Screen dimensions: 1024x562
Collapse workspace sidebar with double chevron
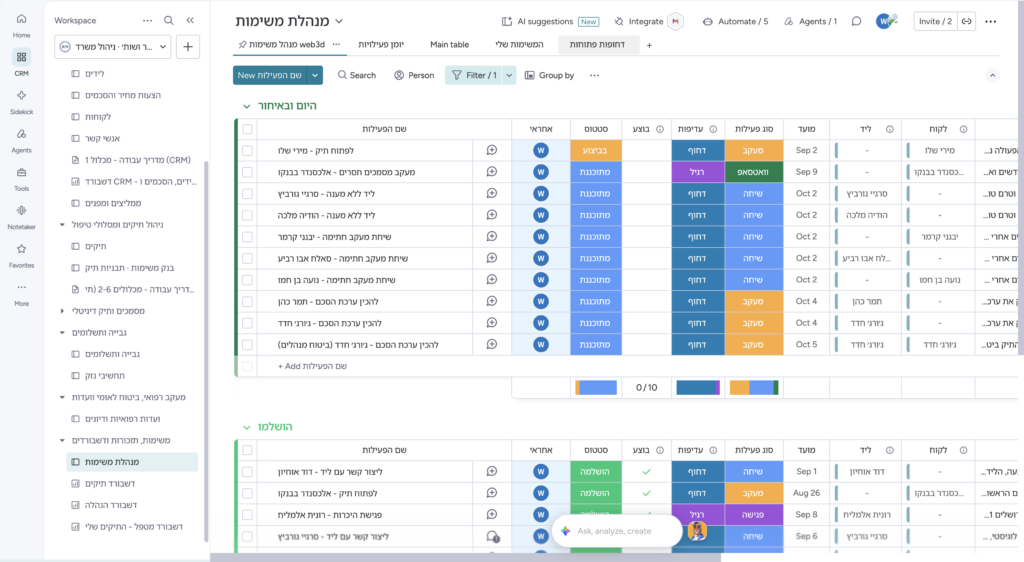click(190, 20)
